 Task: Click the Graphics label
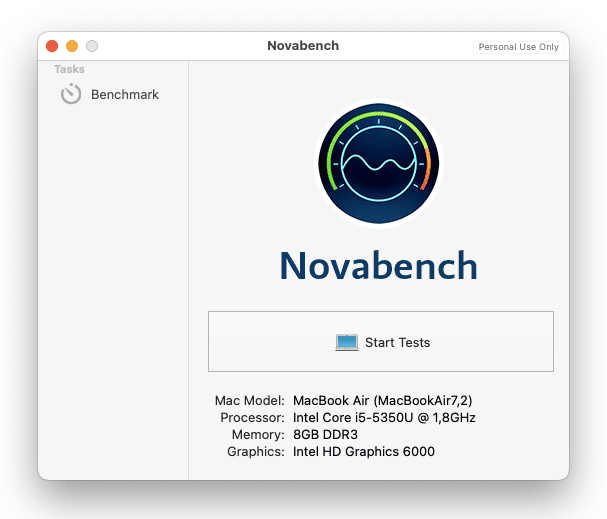256,452
